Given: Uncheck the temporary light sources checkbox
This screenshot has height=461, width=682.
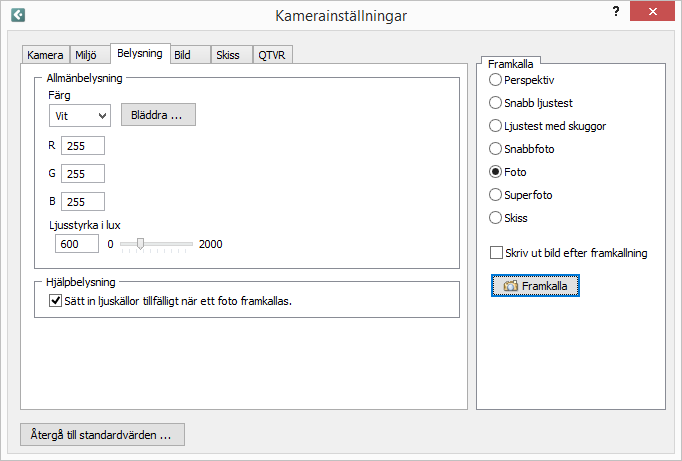Looking at the screenshot, I should pos(56,301).
